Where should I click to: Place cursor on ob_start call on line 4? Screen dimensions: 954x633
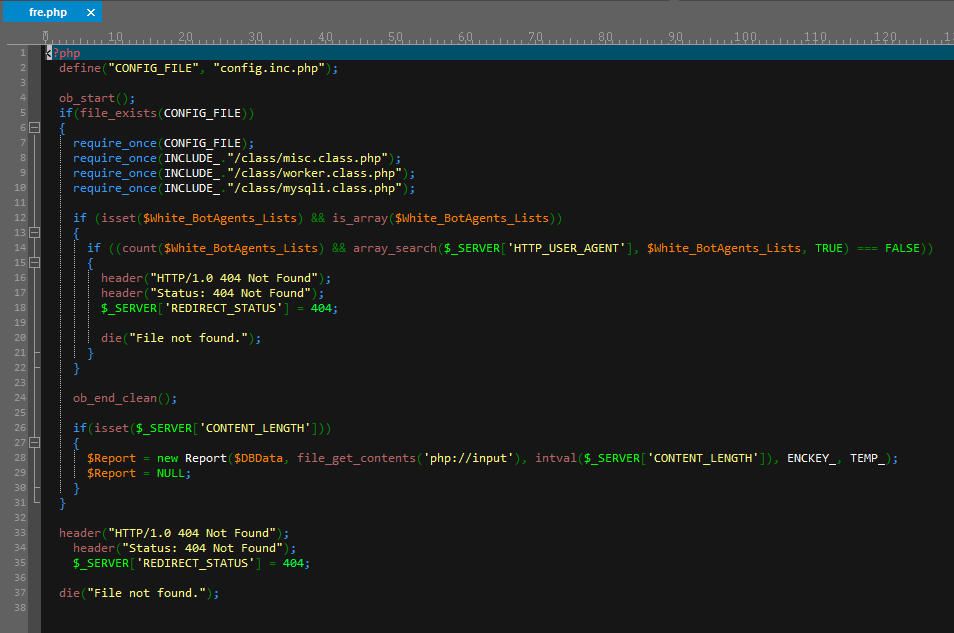pyautogui.click(x=87, y=98)
